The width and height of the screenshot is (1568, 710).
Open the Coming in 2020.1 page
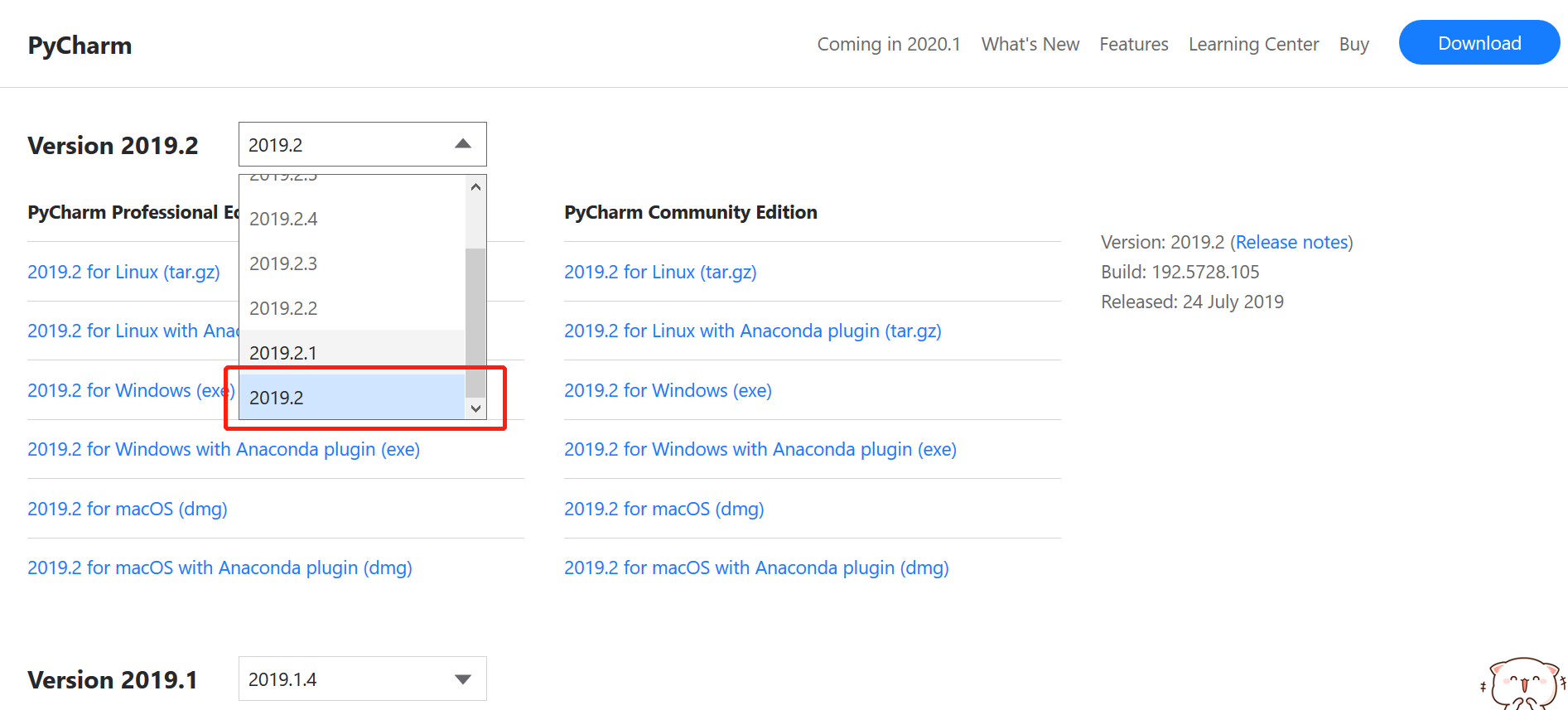pyautogui.click(x=889, y=44)
